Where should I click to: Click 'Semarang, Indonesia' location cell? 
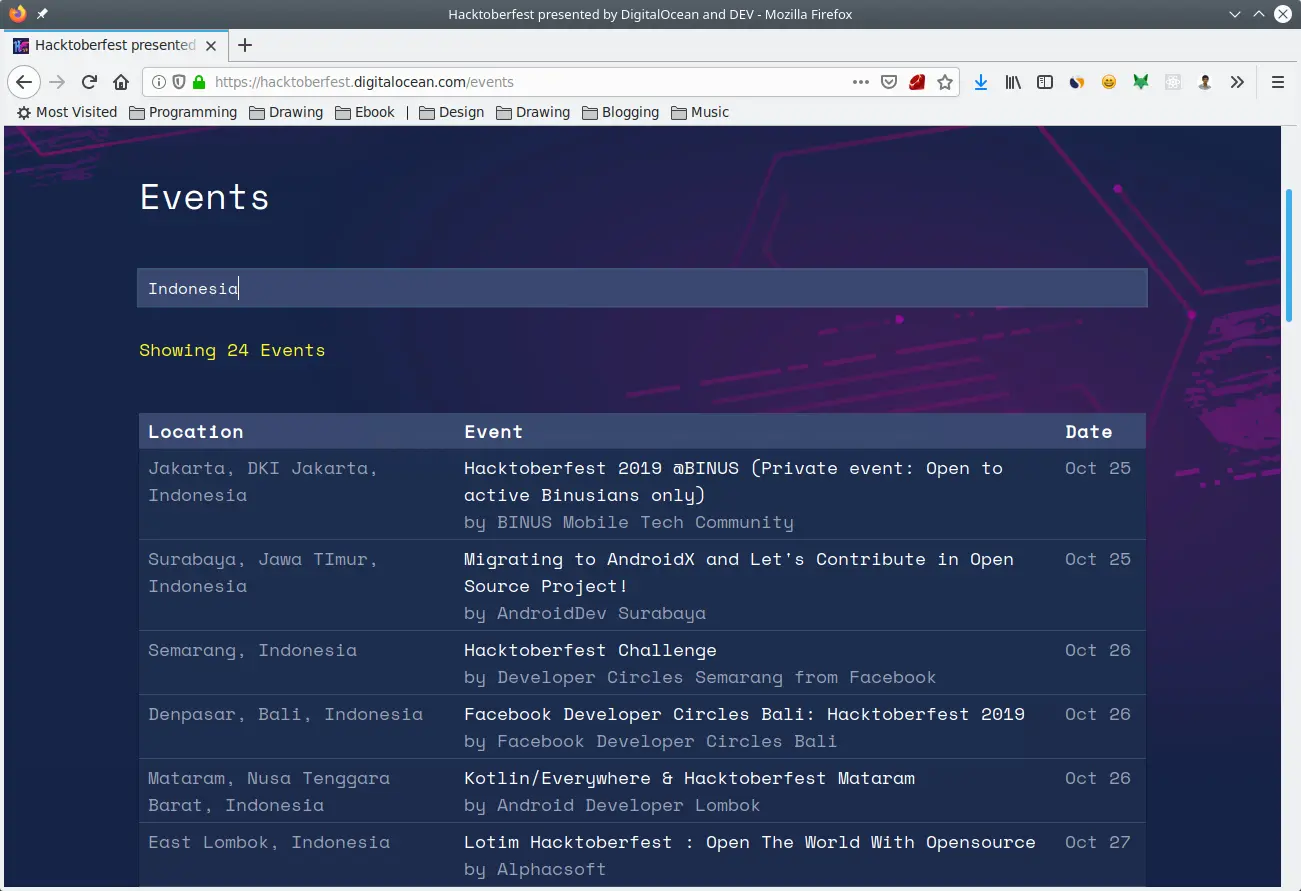[x=252, y=650]
